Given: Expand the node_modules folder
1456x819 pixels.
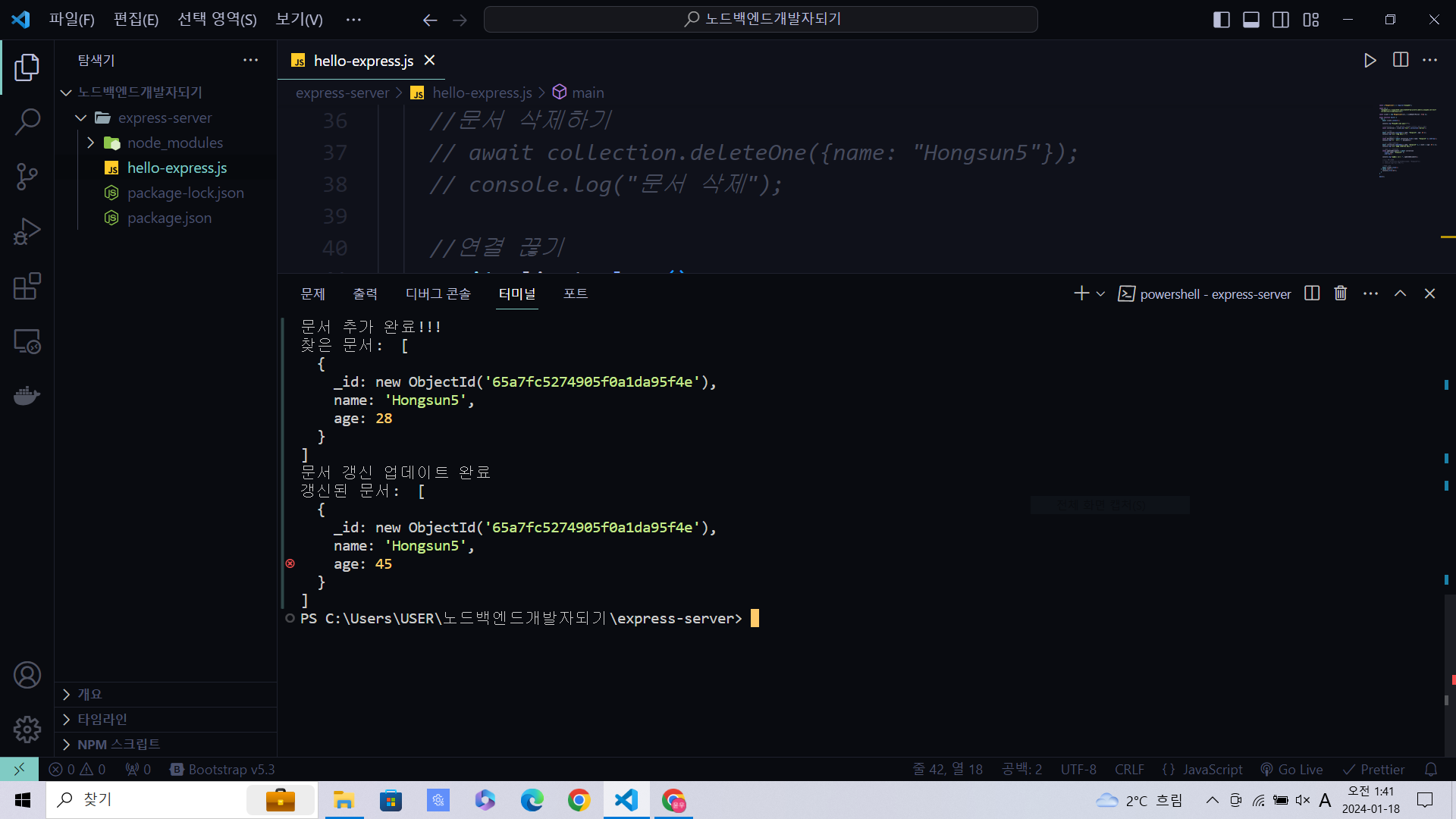Looking at the screenshot, I should click(174, 143).
